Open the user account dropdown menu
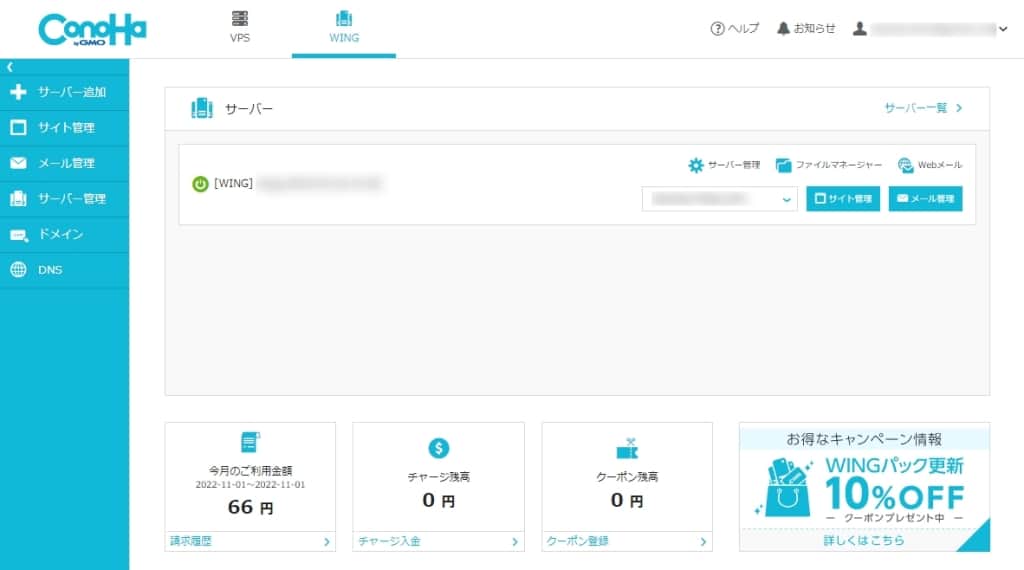The image size is (1024, 570). pos(1003,30)
